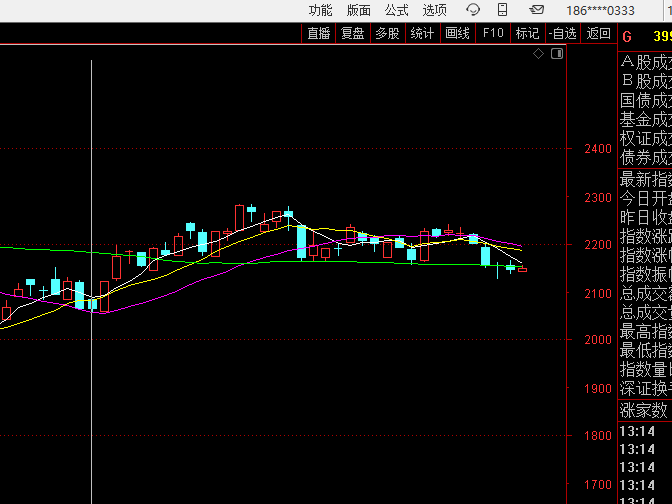Viewport: 672px width, 504px height.
Task: Open the 选项 menu
Action: tap(434, 10)
